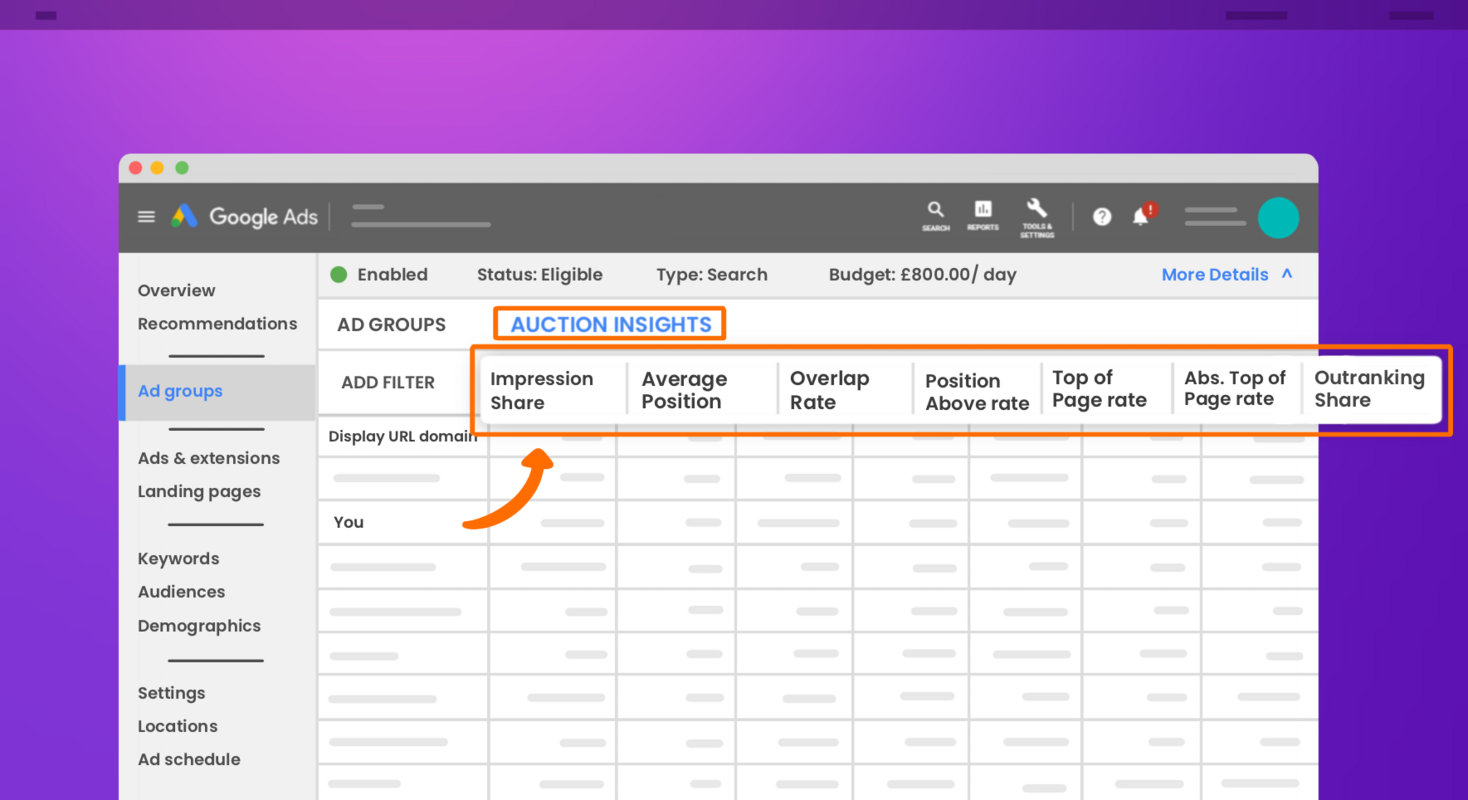Image resolution: width=1468 pixels, height=800 pixels.
Task: Toggle the Ad groups sidebar selection
Action: (x=180, y=391)
